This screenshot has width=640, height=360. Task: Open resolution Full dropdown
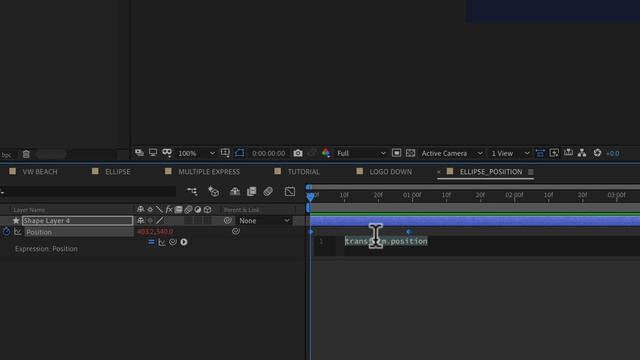(x=361, y=153)
